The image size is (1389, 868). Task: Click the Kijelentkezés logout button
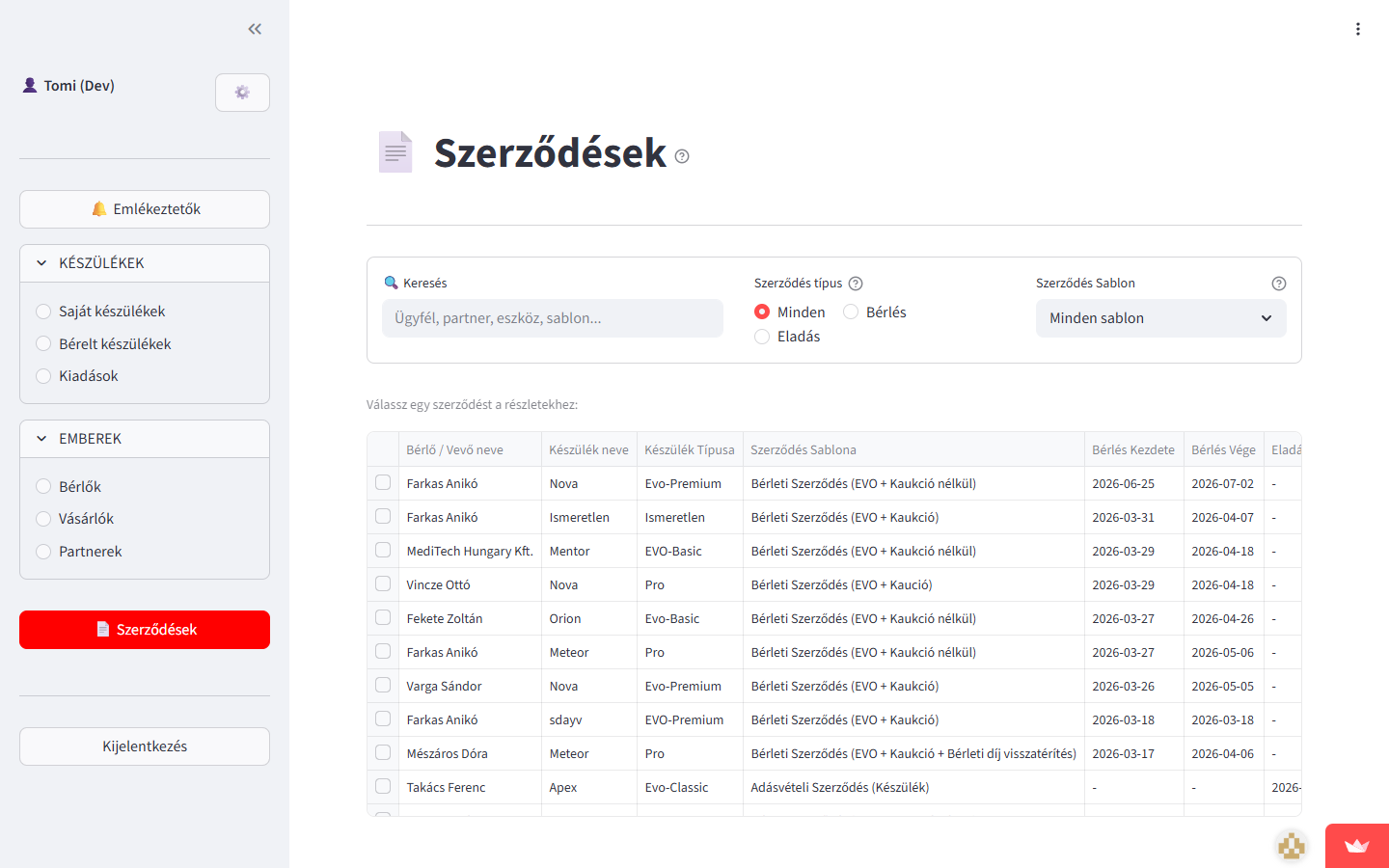click(x=145, y=746)
